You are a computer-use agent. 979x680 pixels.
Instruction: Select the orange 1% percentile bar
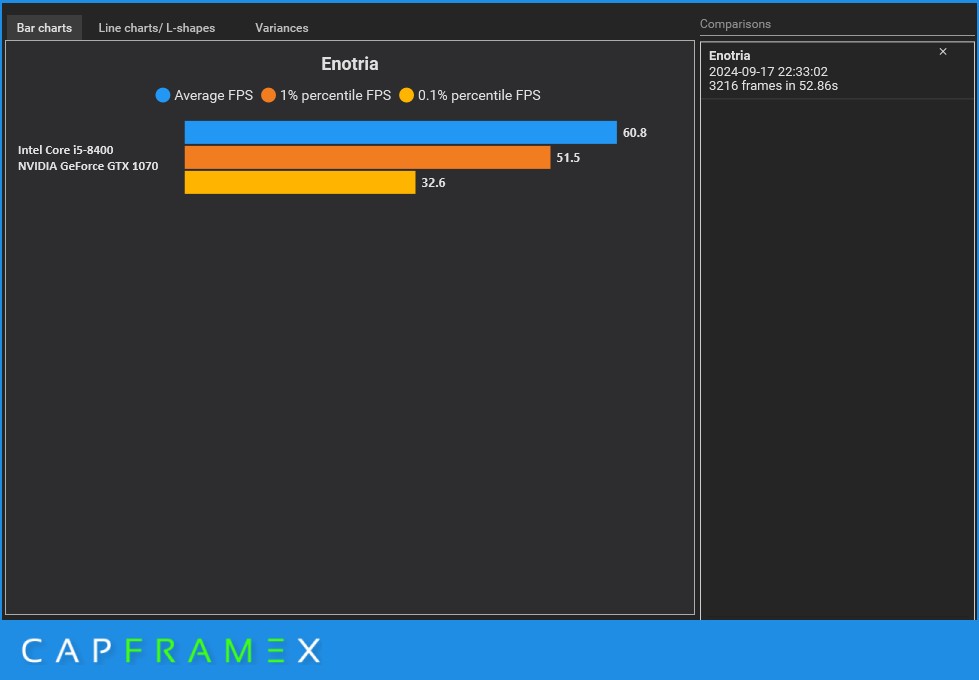coord(368,157)
